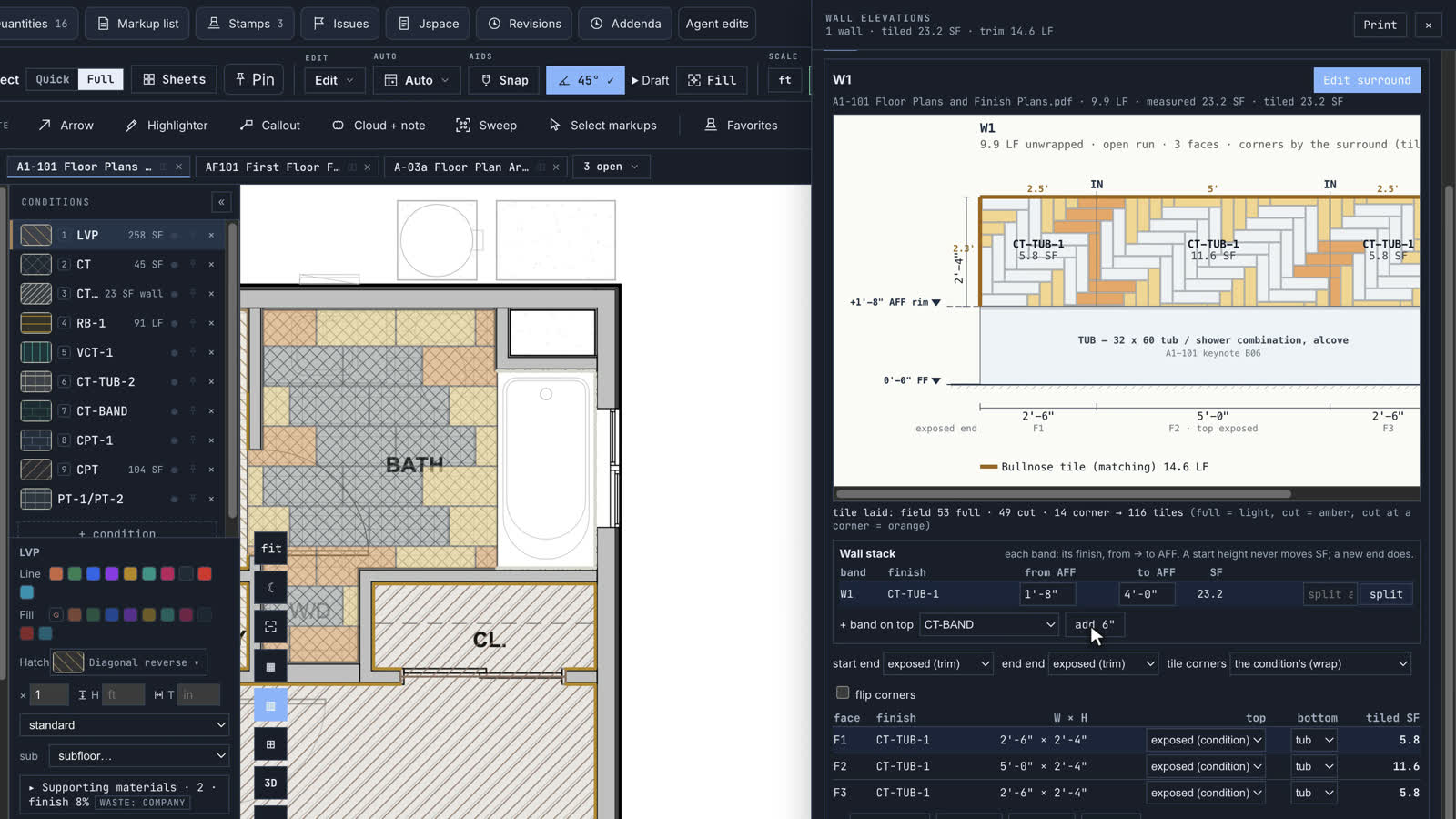Screen dimensions: 1456x819
Task: Click the Print button
Action: point(1380,25)
